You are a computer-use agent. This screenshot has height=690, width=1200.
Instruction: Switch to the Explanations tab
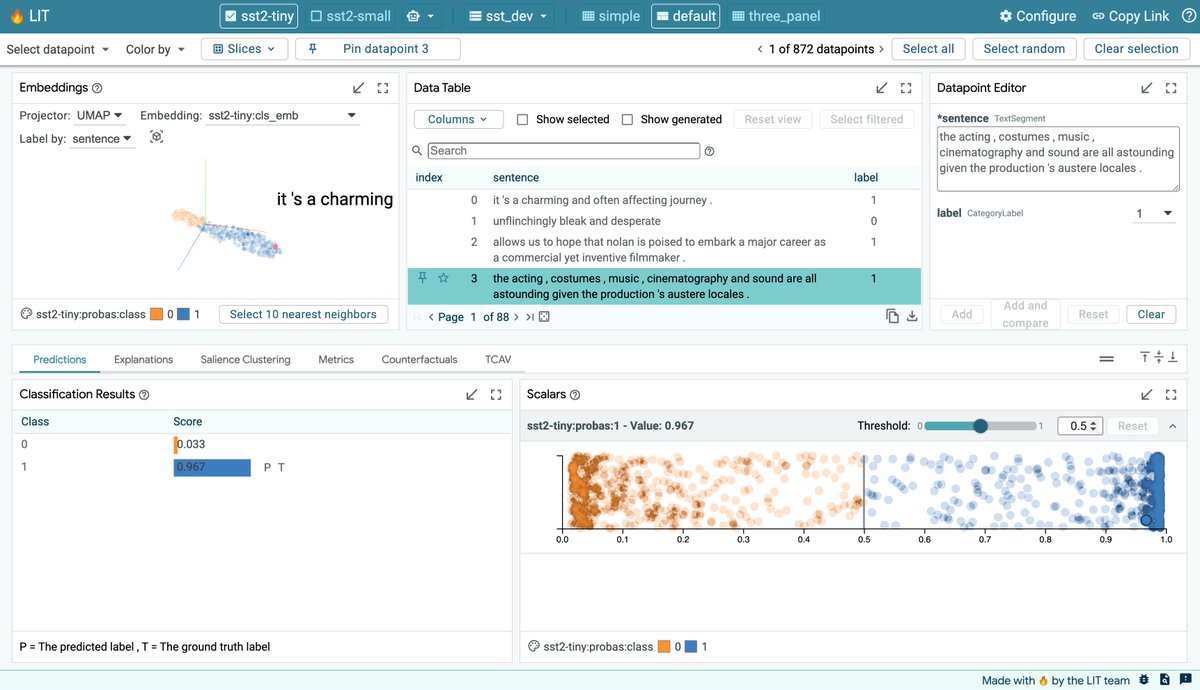143,359
